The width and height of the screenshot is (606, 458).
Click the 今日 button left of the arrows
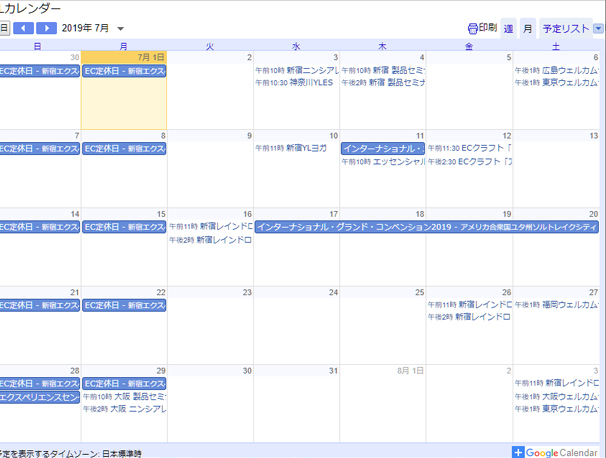tap(4, 28)
